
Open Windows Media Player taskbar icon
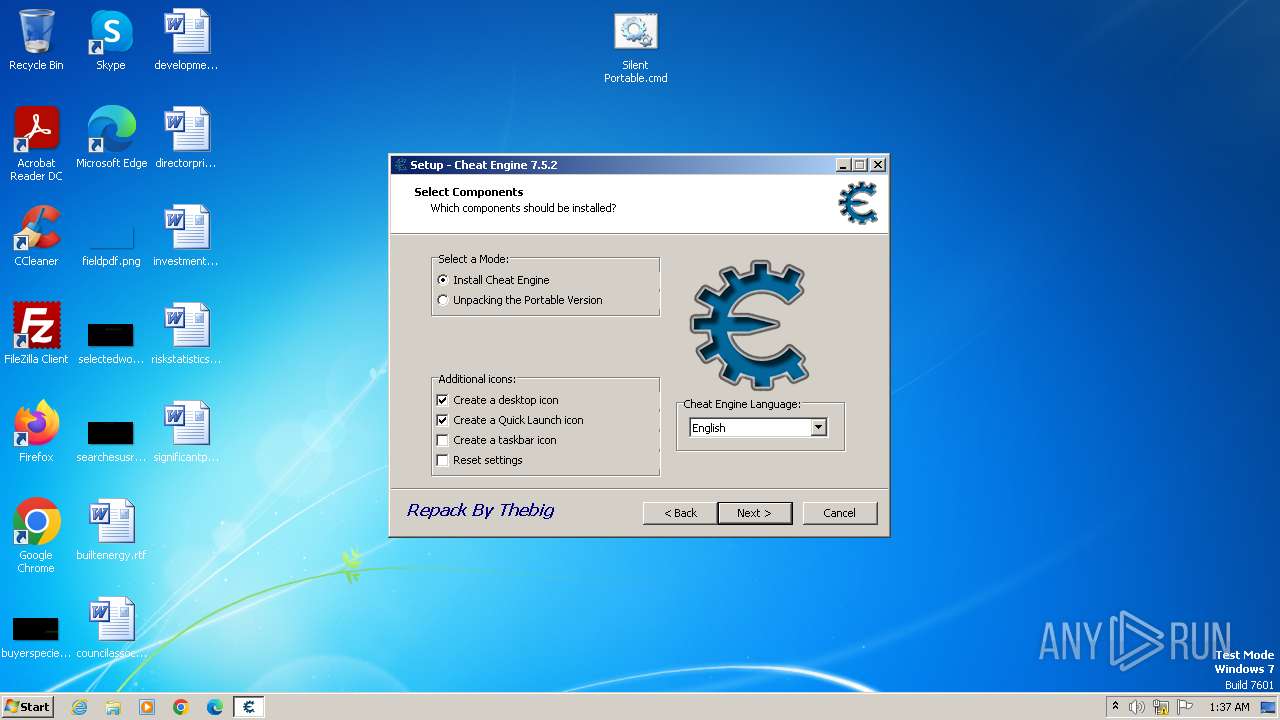(147, 707)
